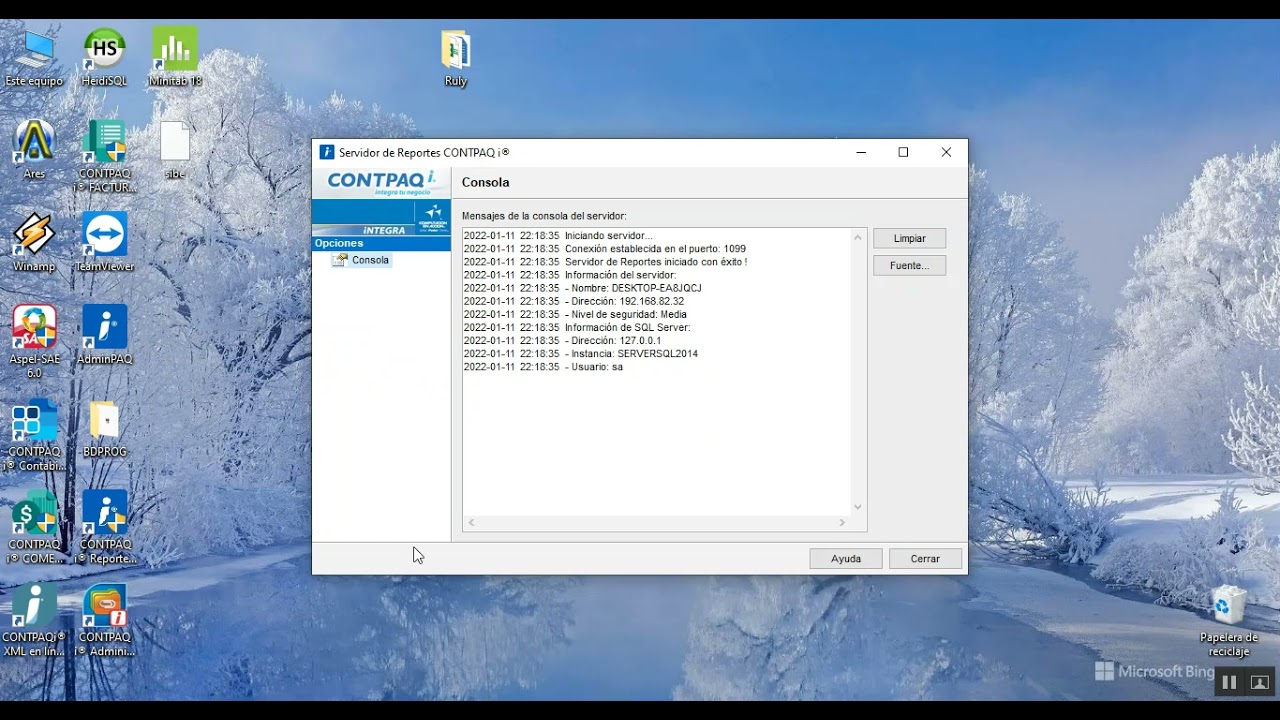
Task: Click the 'Dirección: 127.0.0.1' line
Action: (x=563, y=340)
